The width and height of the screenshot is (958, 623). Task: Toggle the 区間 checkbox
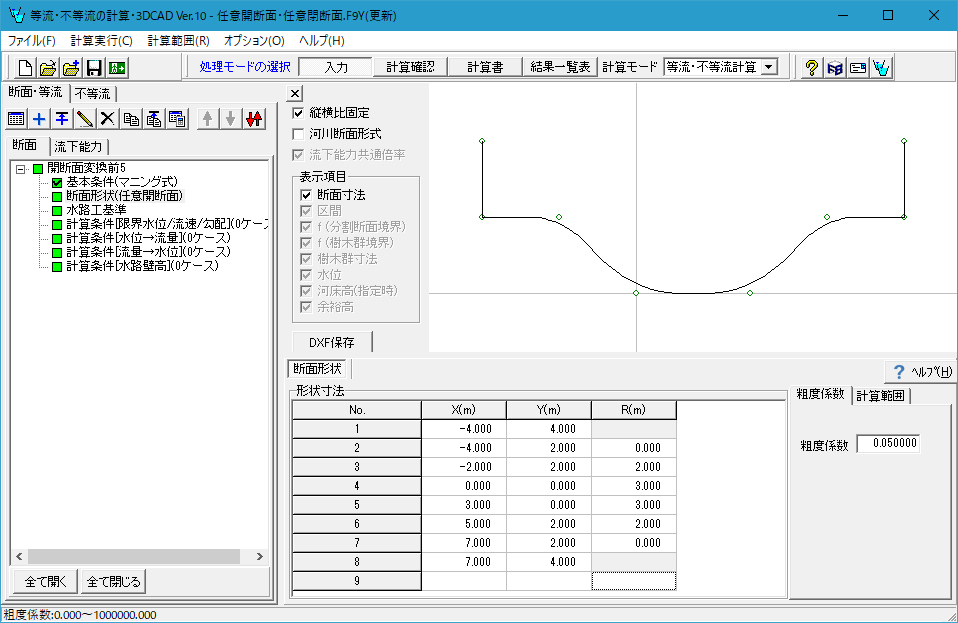pyautogui.click(x=306, y=211)
